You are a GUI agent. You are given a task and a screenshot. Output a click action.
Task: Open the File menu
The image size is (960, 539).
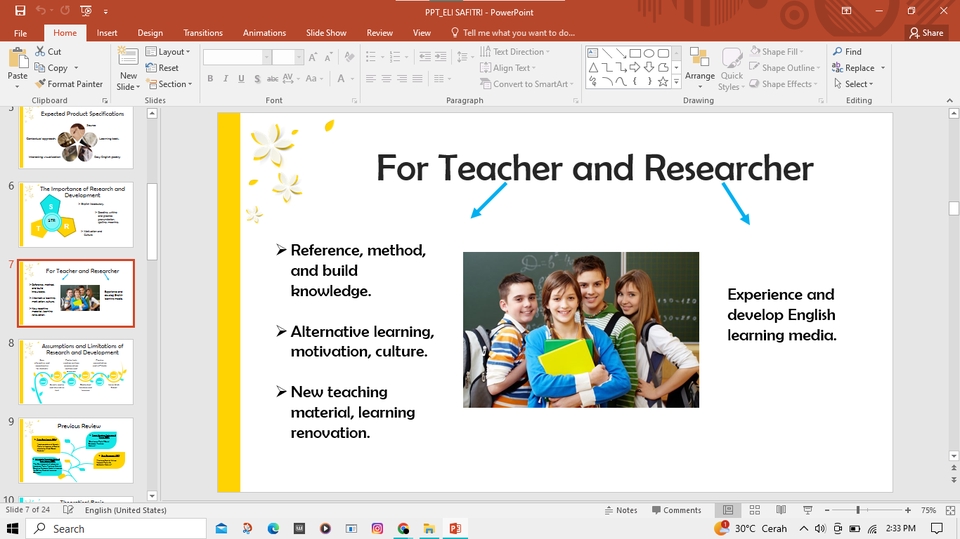pyautogui.click(x=20, y=33)
